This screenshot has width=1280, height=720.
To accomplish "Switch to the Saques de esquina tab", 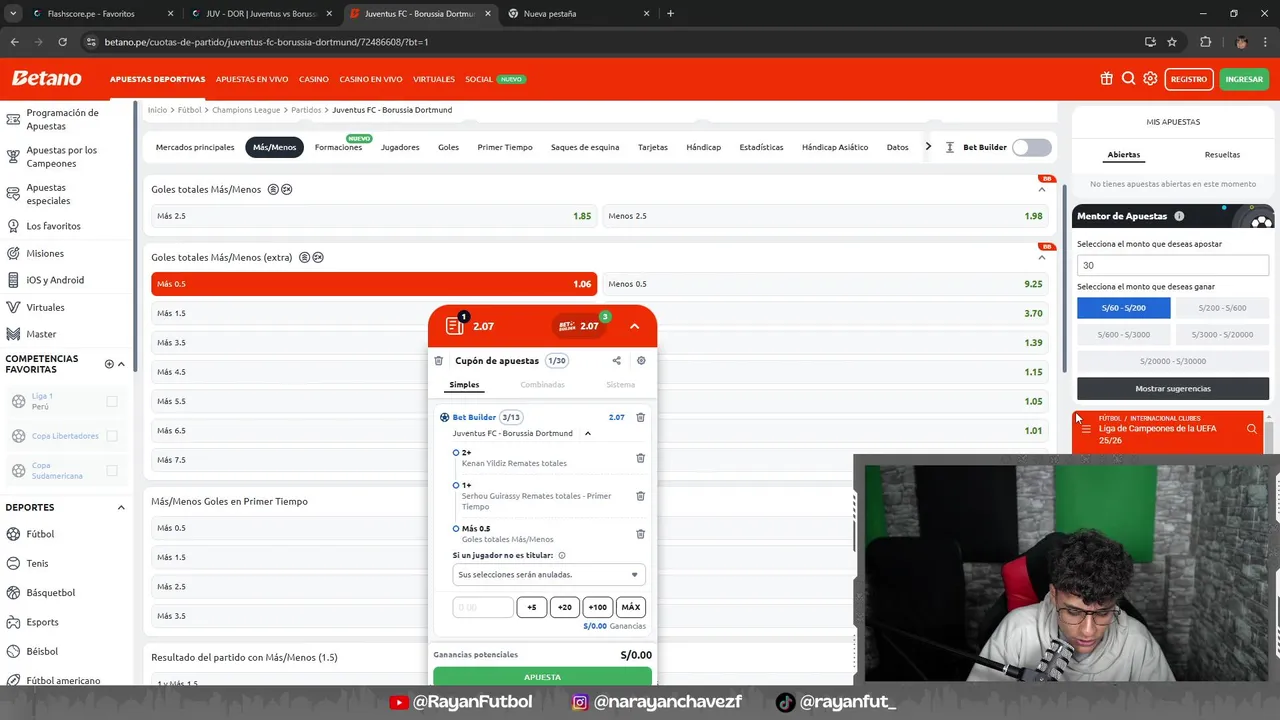I will tap(585, 147).
